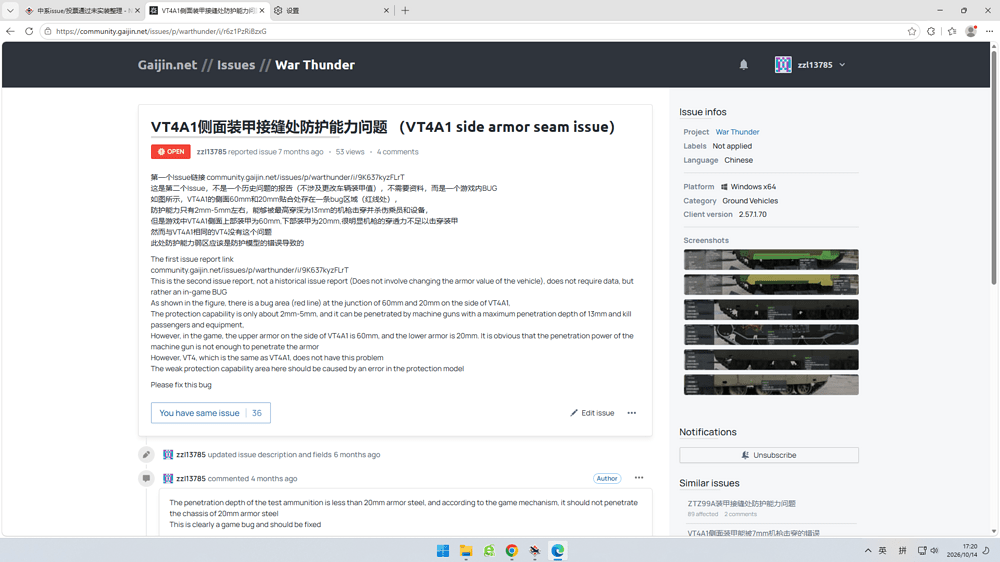
Task: Click the Author badge on comment
Action: click(607, 478)
